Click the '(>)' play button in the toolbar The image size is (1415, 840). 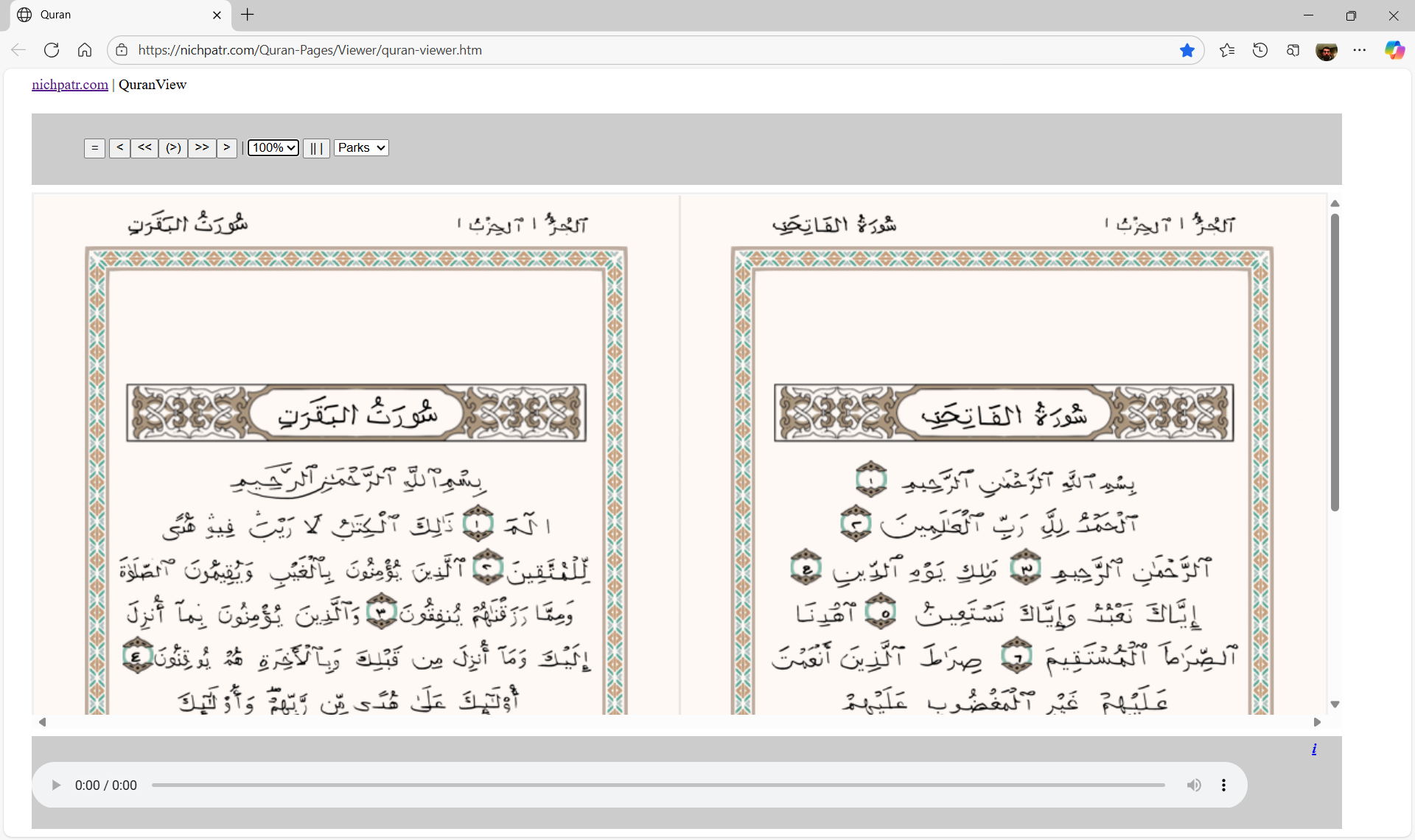173,148
